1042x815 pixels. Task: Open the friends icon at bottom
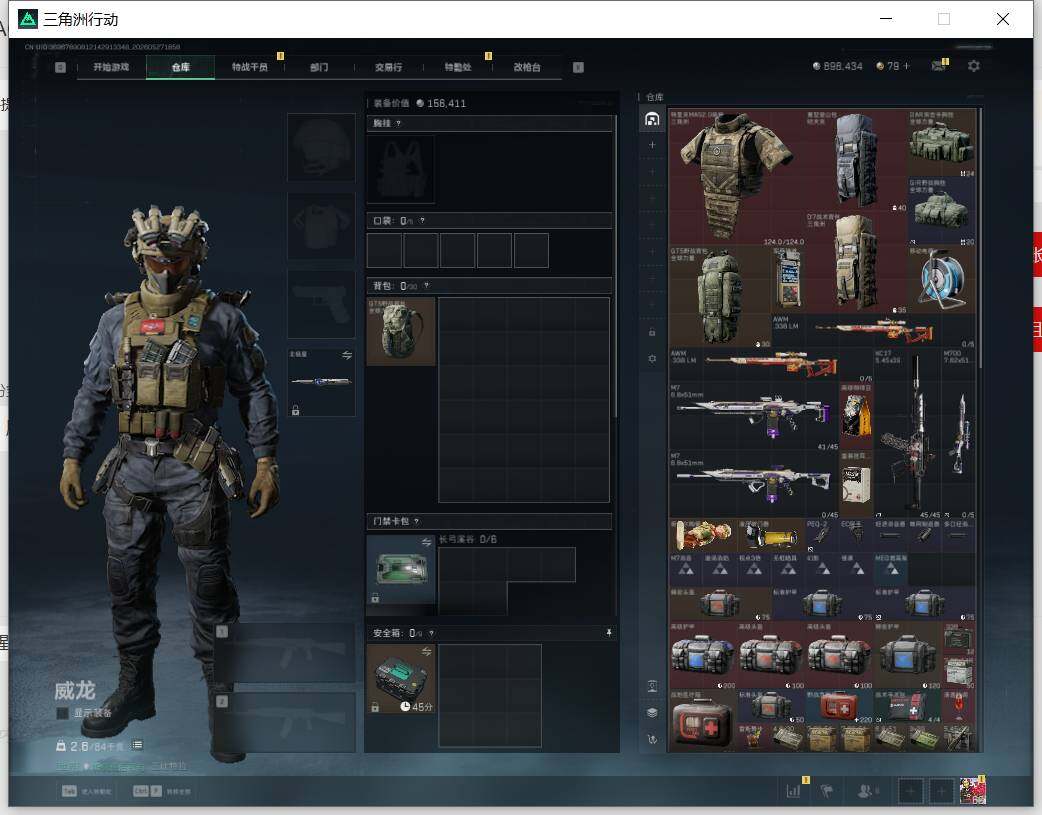865,791
